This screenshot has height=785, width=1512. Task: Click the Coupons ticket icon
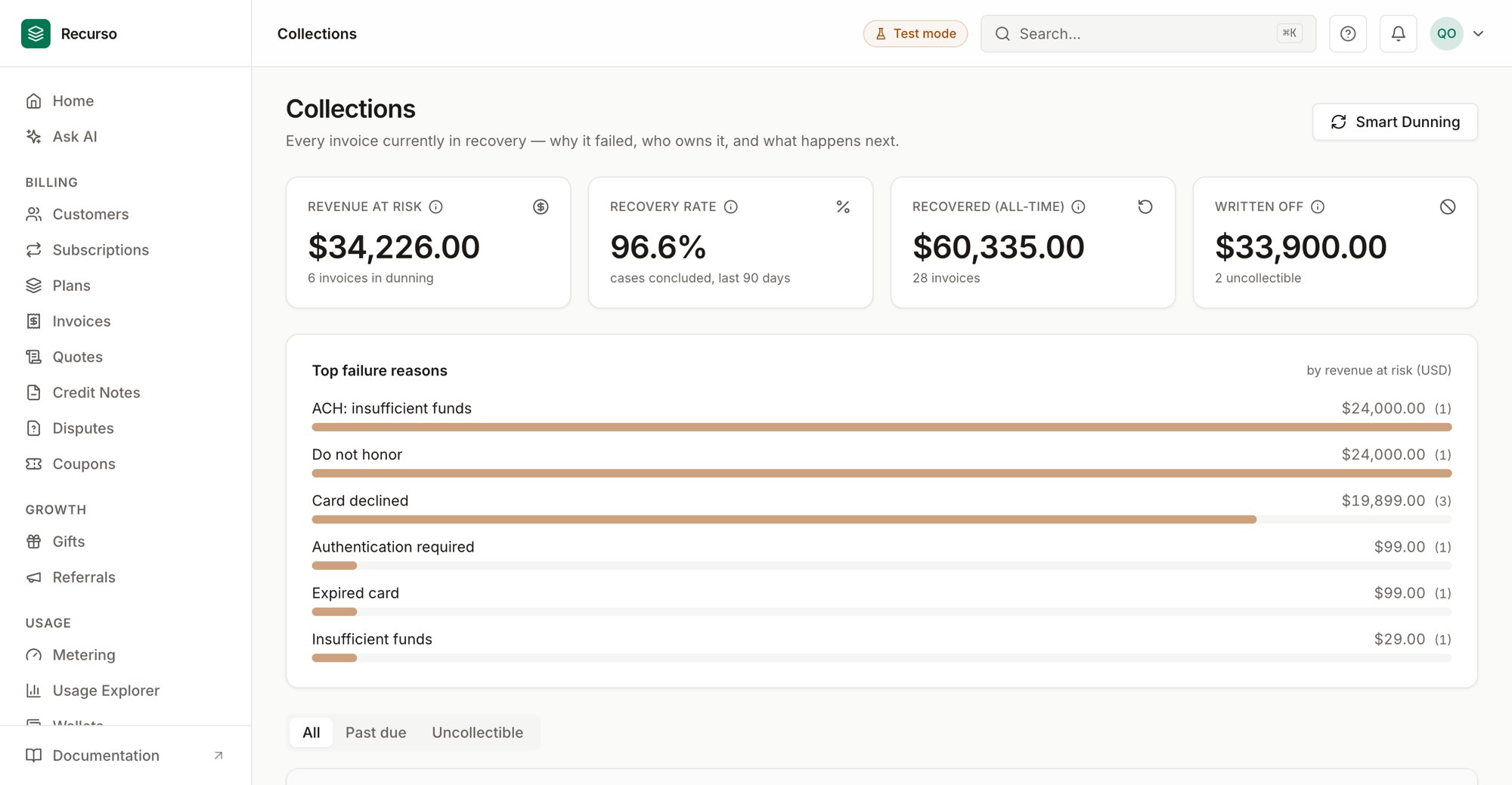[x=33, y=463]
